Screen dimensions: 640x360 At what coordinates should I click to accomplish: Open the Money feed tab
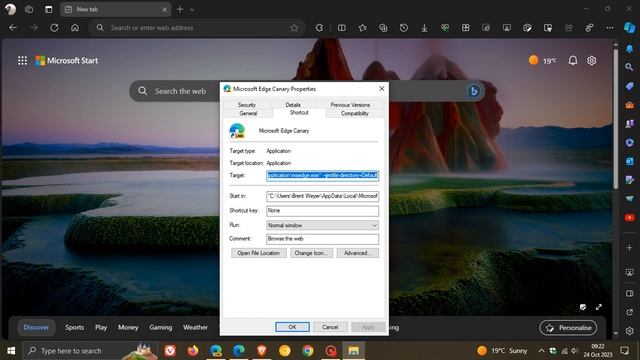pyautogui.click(x=128, y=327)
